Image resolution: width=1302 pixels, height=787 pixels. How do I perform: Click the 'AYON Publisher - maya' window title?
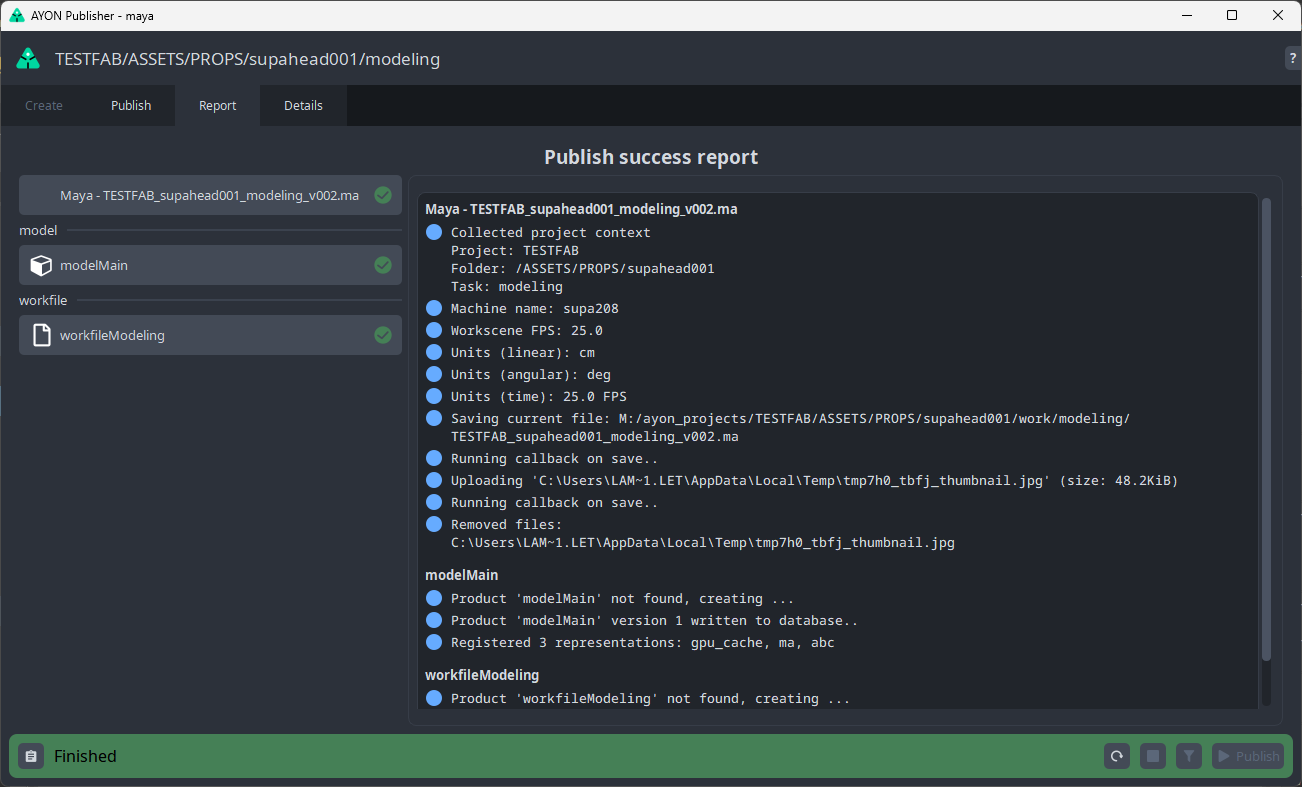click(x=94, y=15)
